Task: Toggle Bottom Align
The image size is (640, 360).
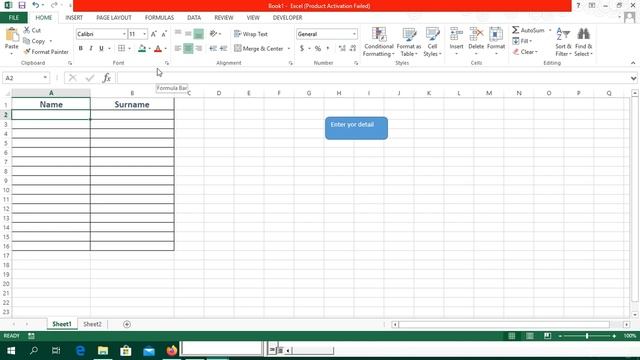Action: pos(198,33)
